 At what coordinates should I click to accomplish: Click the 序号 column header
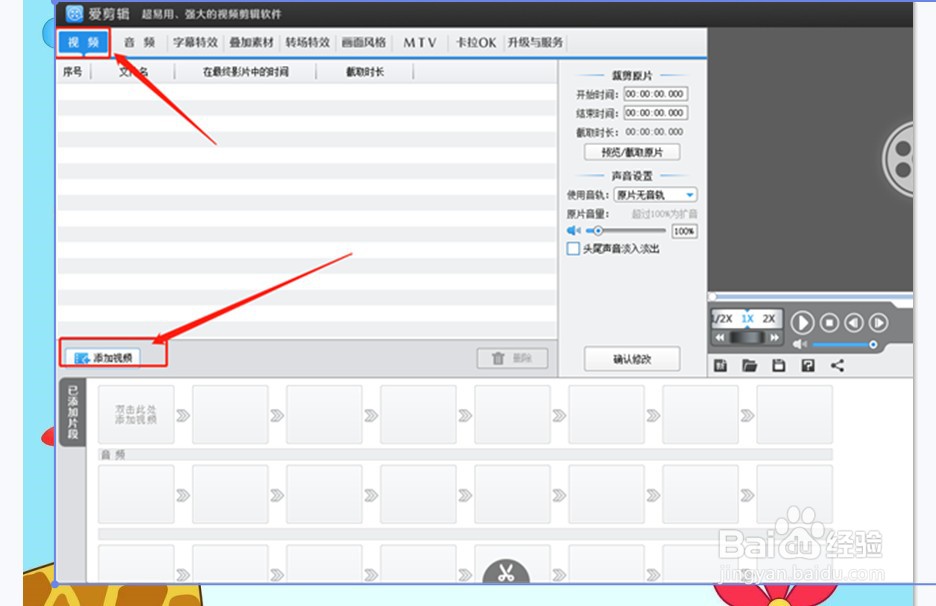click(x=73, y=72)
